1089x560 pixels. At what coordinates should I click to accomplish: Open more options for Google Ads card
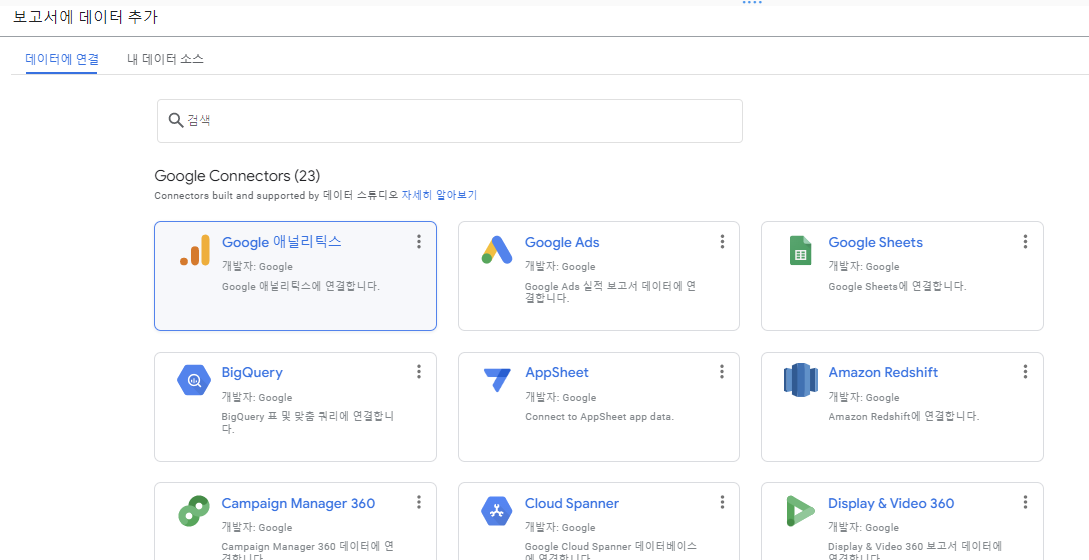pos(722,242)
